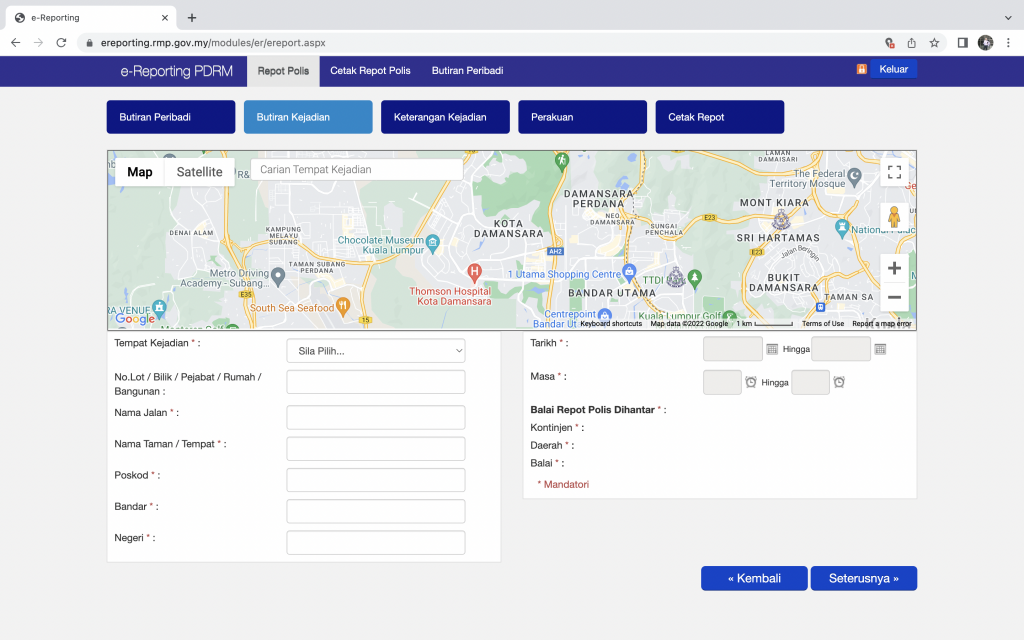This screenshot has width=1024, height=640.
Task: Click the Tarikh end date field
Action: [840, 349]
